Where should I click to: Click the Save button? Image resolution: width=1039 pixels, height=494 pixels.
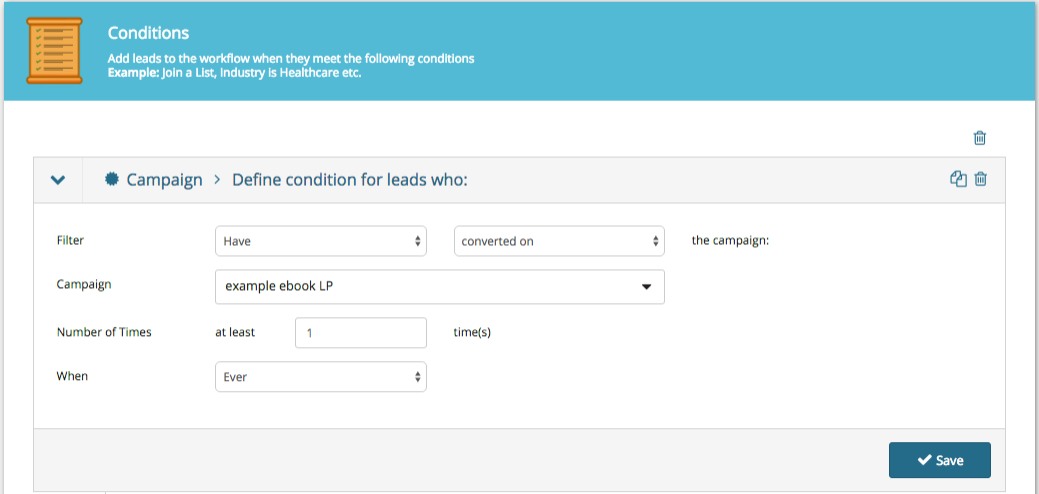pyautogui.click(x=940, y=460)
